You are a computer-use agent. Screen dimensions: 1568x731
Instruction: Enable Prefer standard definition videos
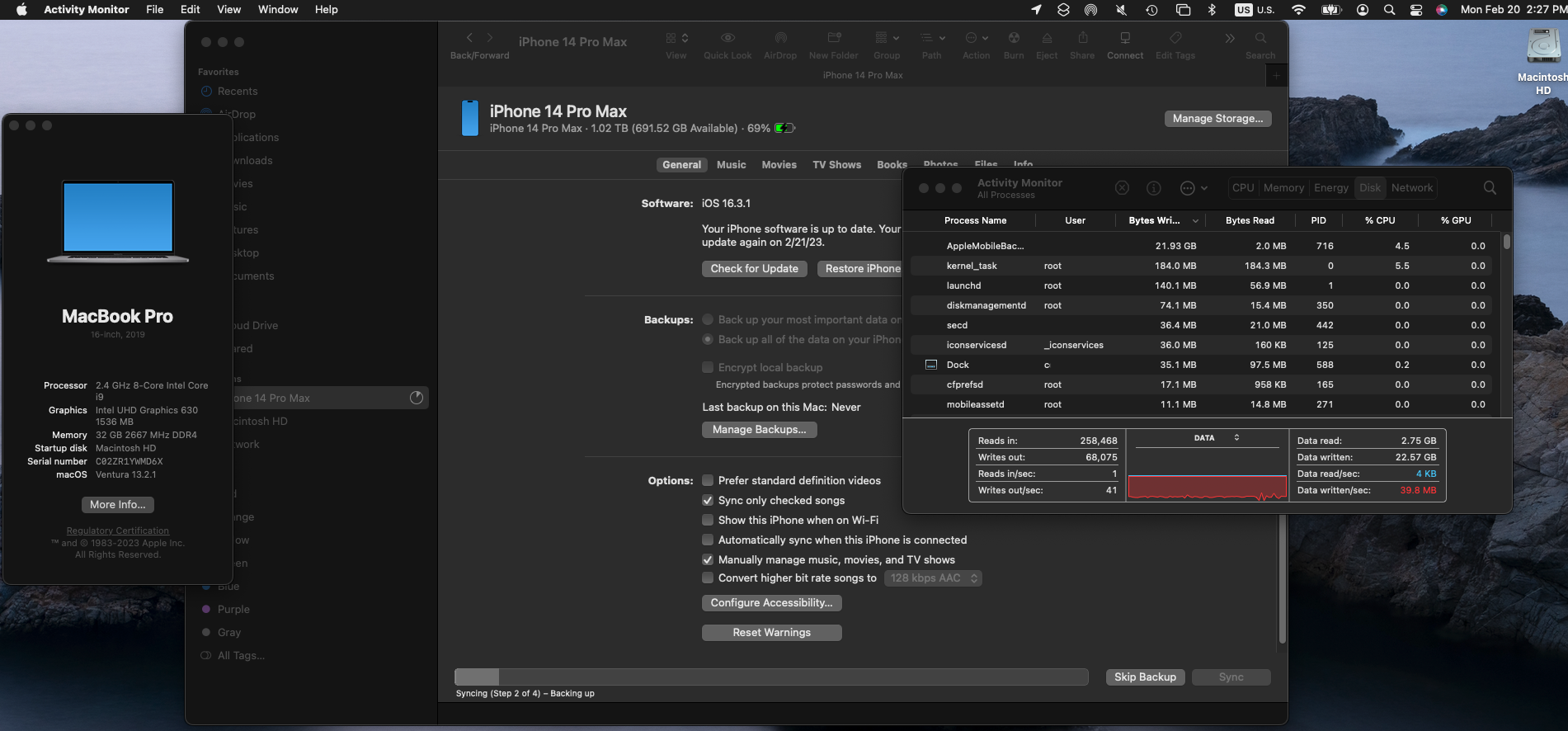(x=708, y=480)
